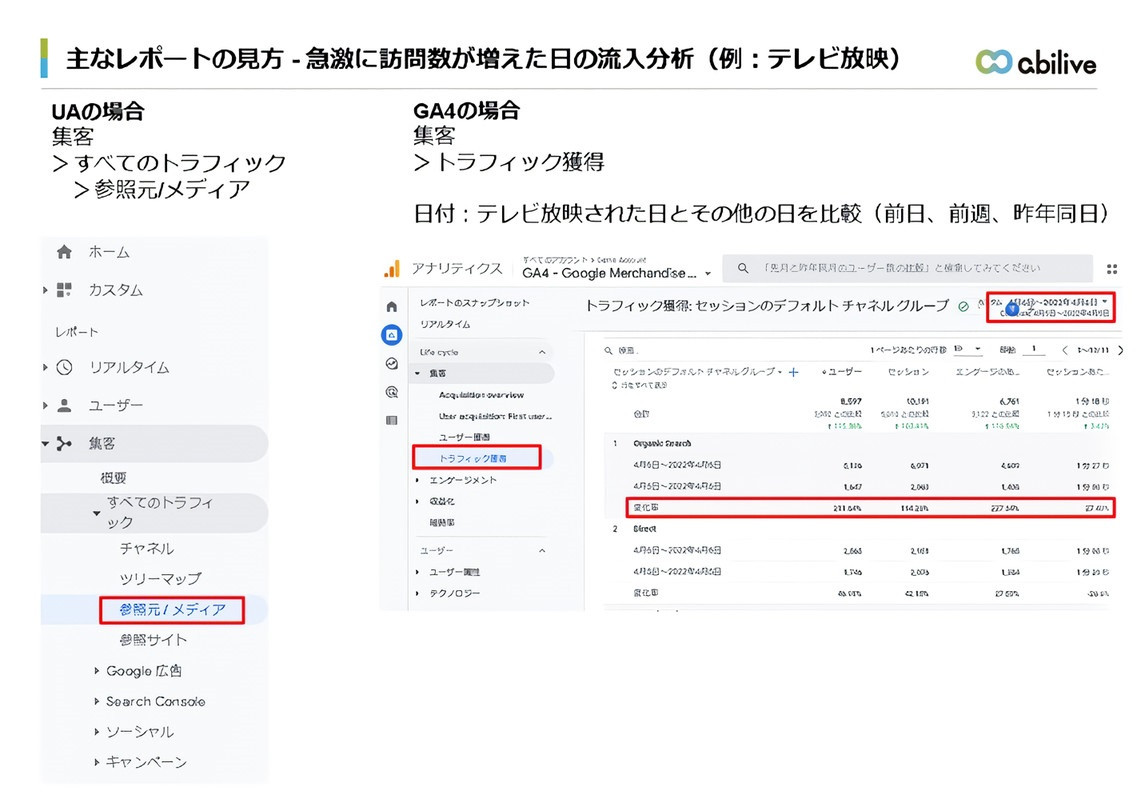This screenshot has width=1137, height=803.
Task: Expand the Google 広告 tree item
Action: pos(97,671)
